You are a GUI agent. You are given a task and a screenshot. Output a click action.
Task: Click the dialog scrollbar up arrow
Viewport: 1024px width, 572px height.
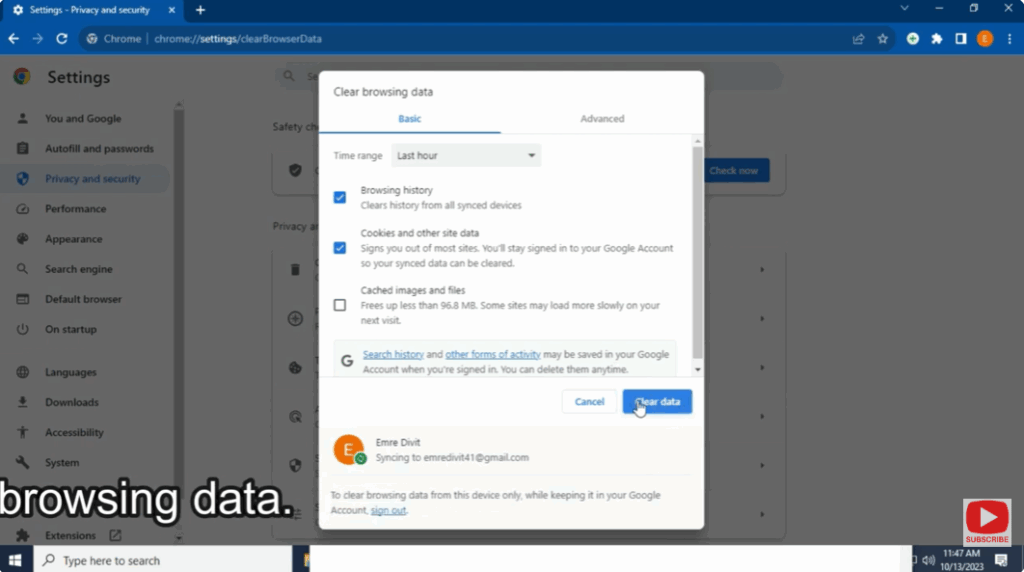[x=697, y=141]
